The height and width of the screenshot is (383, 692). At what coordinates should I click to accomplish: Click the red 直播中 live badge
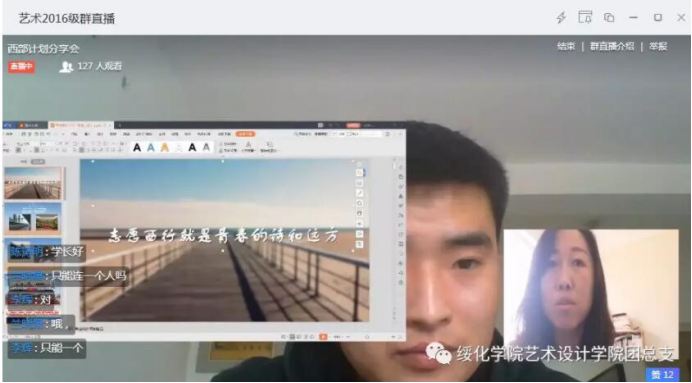21,67
